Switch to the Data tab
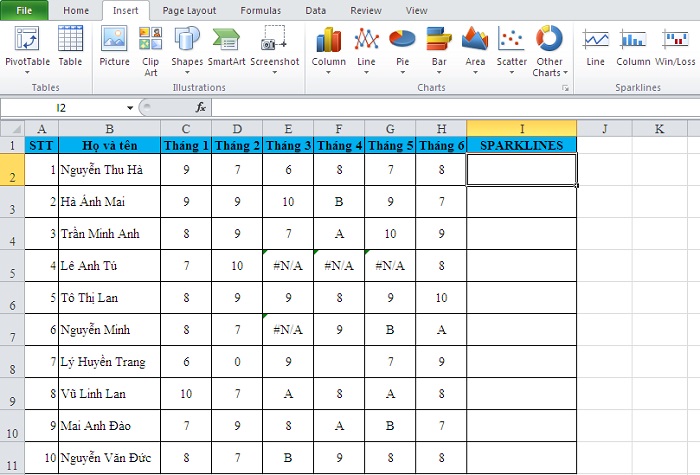 click(316, 10)
